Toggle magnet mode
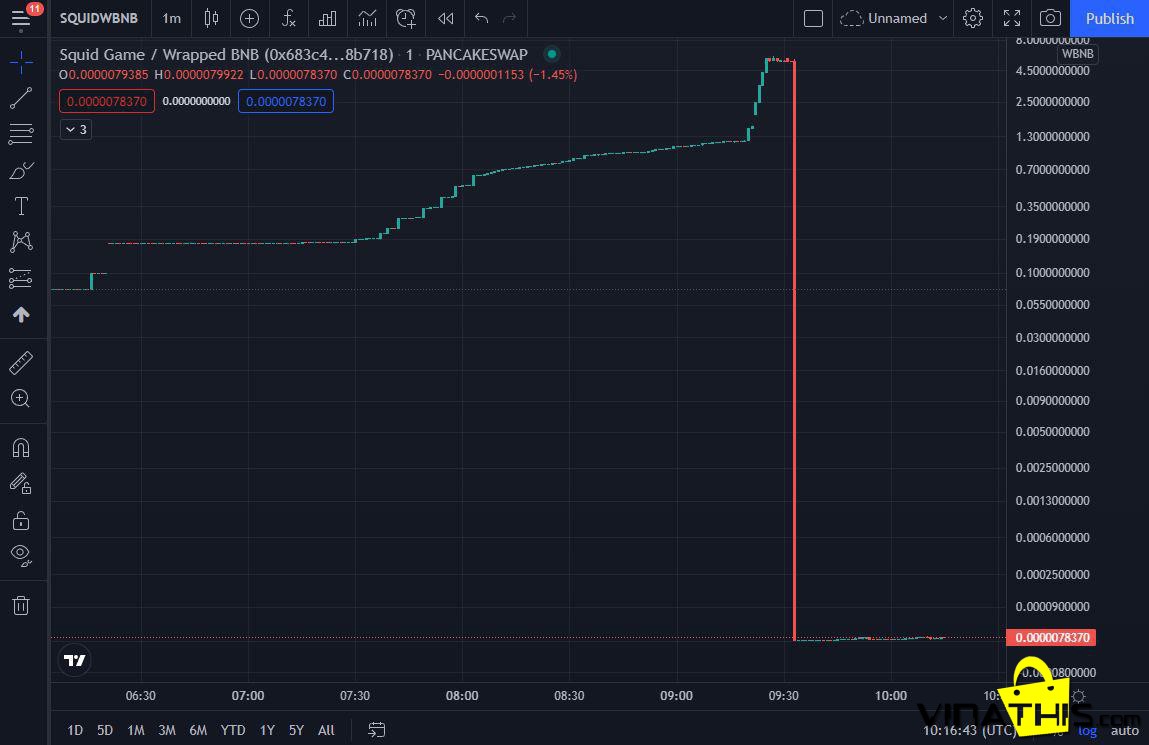This screenshot has height=745, width=1149. coord(21,448)
